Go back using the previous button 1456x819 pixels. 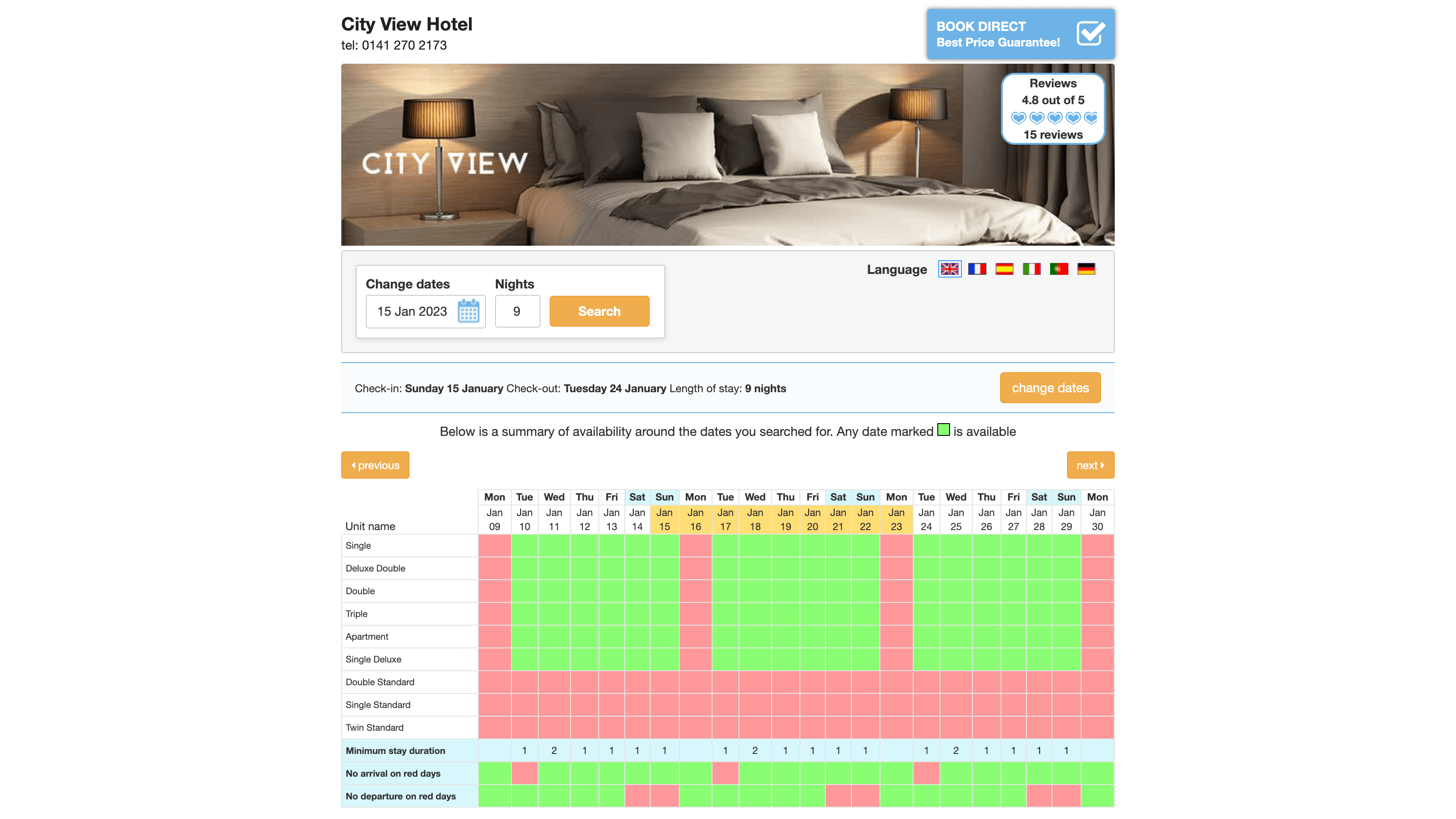pyautogui.click(x=375, y=465)
